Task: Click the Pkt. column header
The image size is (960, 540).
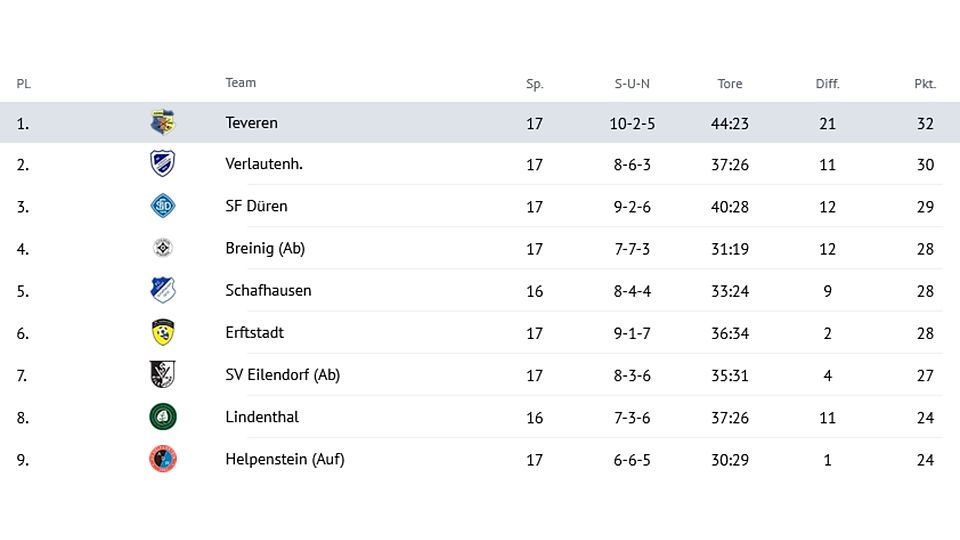Action: 925,84
